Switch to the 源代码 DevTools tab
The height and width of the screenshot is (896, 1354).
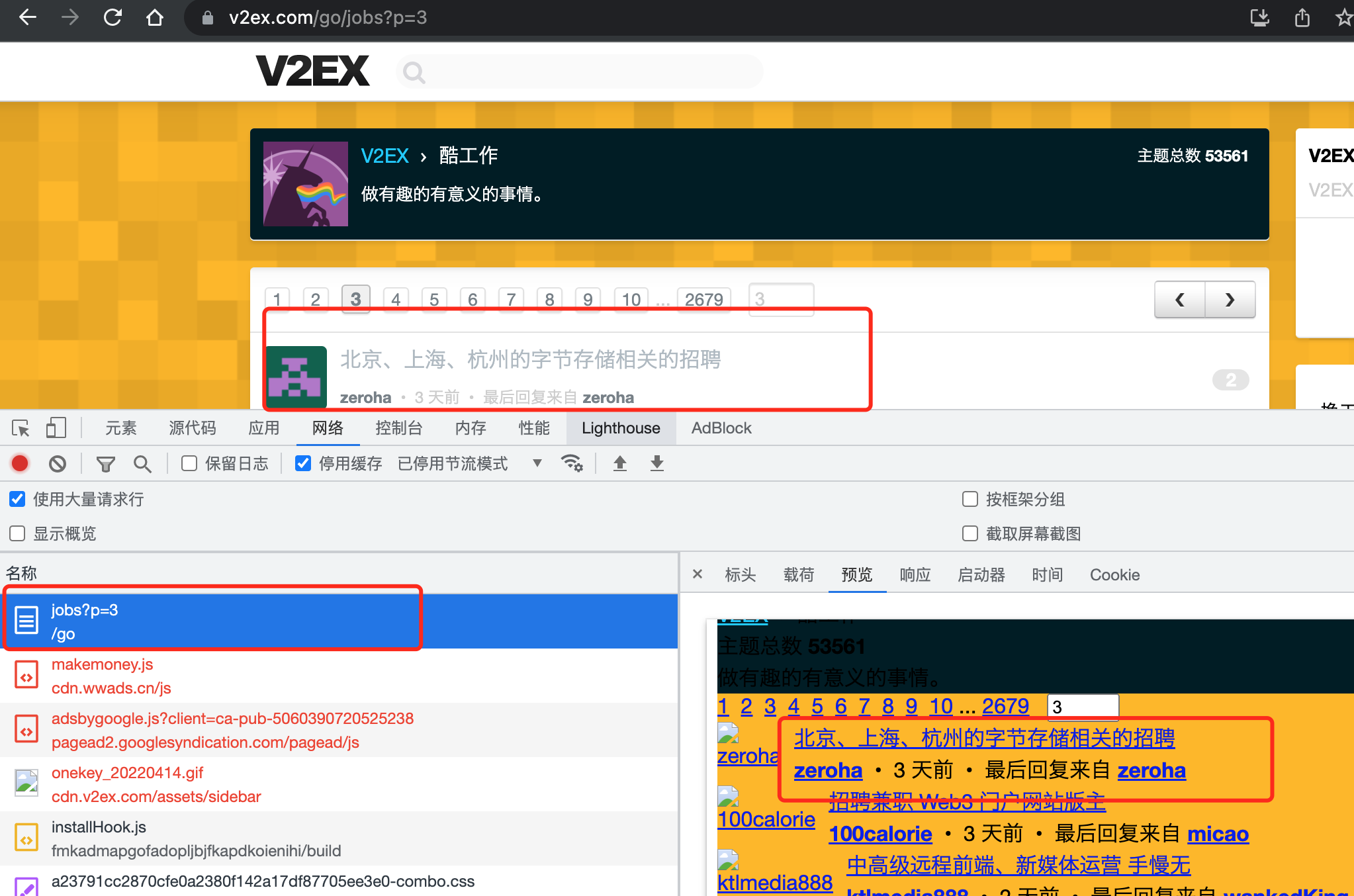[x=193, y=428]
